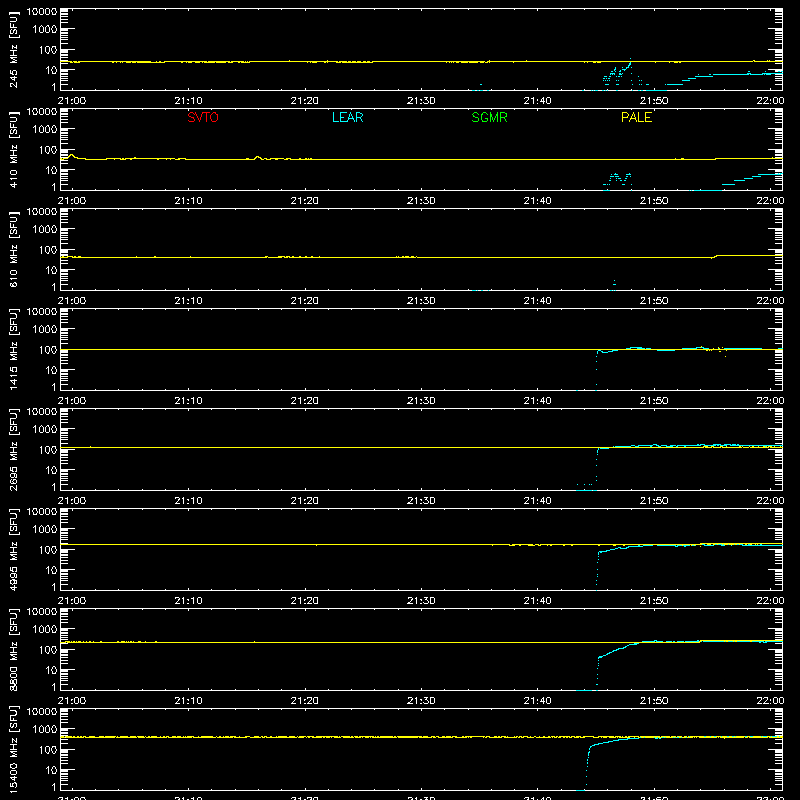Click 21:00 time label under 8800 MHz plot
The image size is (800, 800).
71,701
